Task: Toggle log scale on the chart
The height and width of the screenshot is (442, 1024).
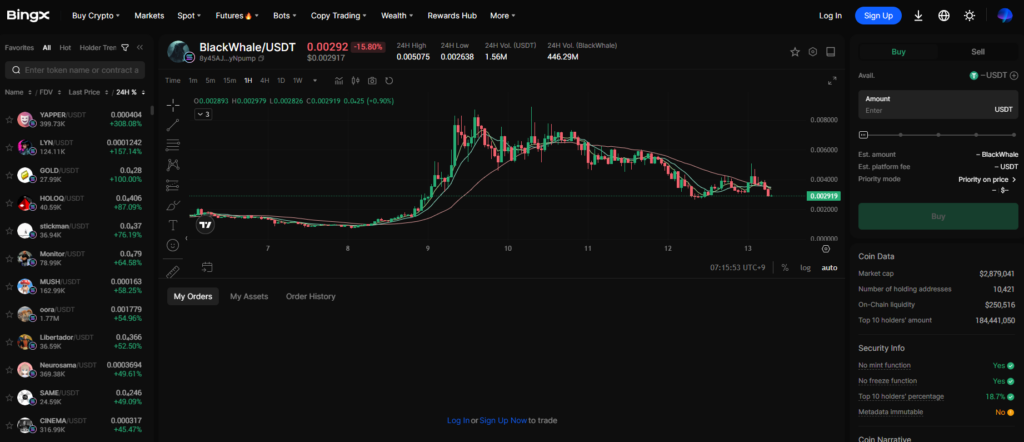Action: pyautogui.click(x=806, y=267)
